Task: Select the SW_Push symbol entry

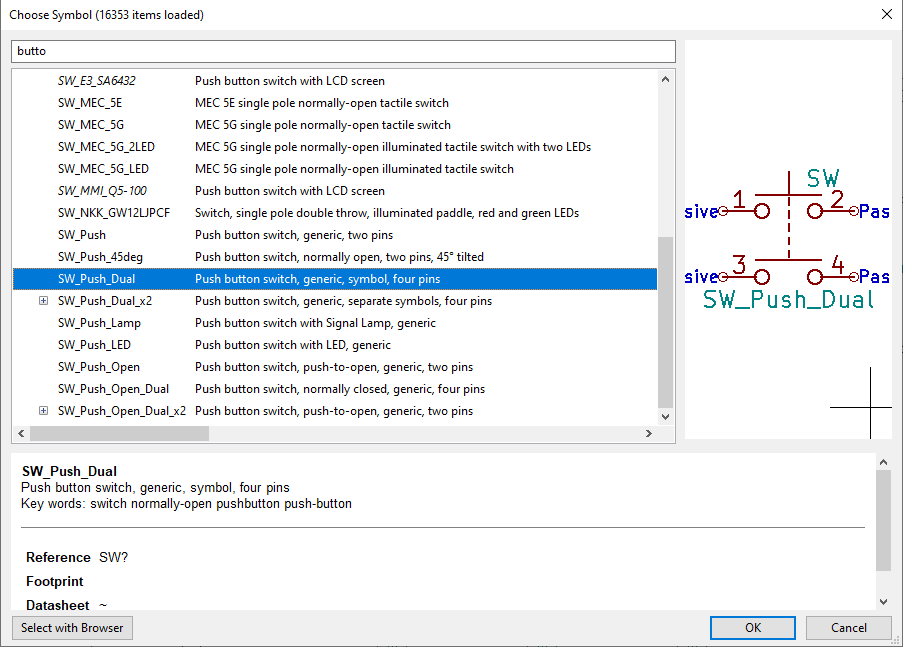Action: (82, 235)
